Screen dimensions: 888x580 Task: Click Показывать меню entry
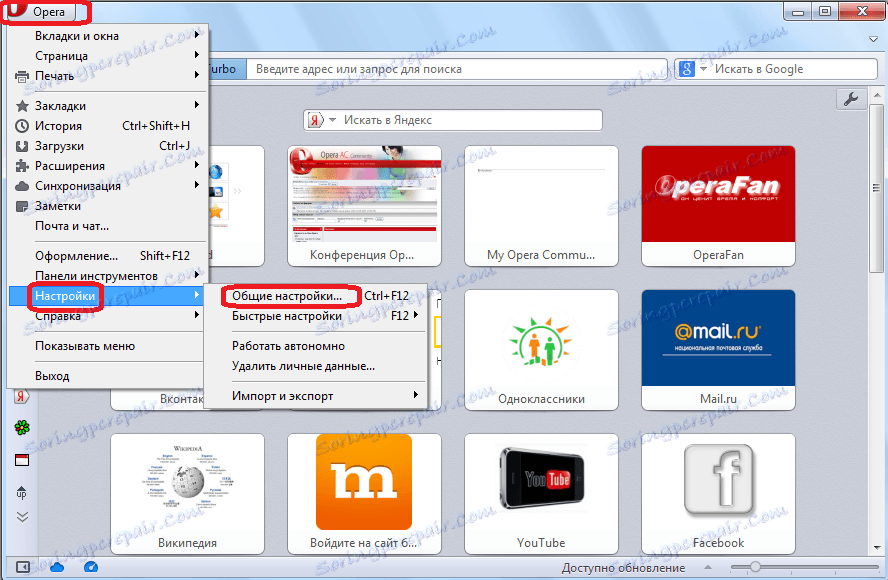[x=85, y=346]
